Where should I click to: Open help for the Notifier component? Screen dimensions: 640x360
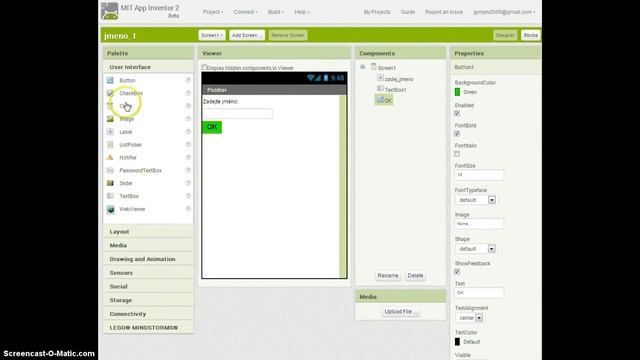tap(188, 157)
